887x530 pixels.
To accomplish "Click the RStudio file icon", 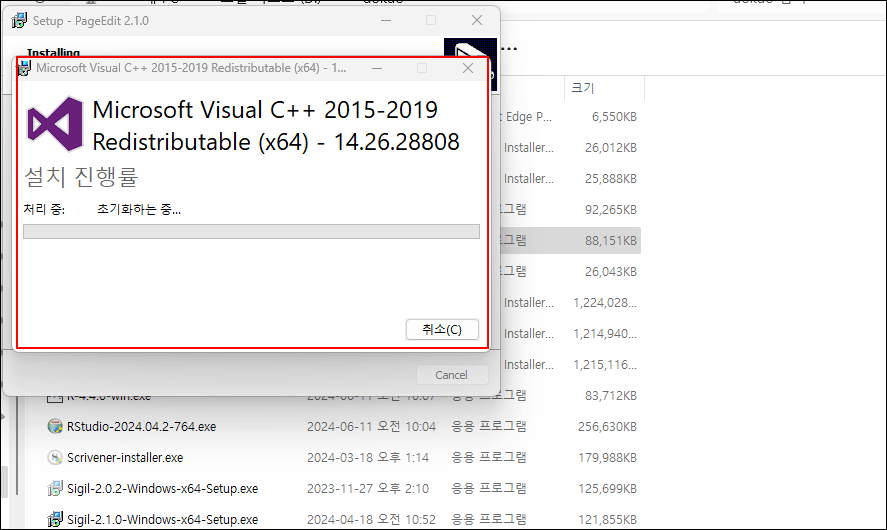I will (55, 426).
